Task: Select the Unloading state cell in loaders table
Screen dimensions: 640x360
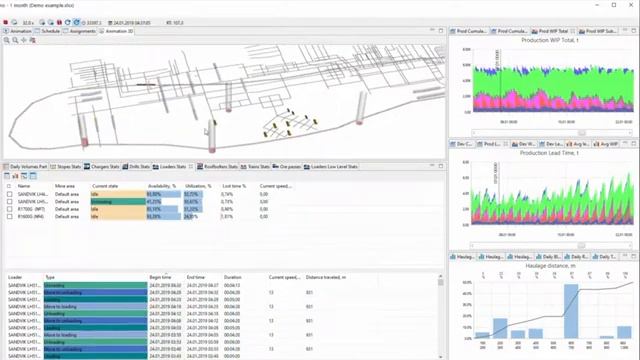Action: tap(118, 202)
